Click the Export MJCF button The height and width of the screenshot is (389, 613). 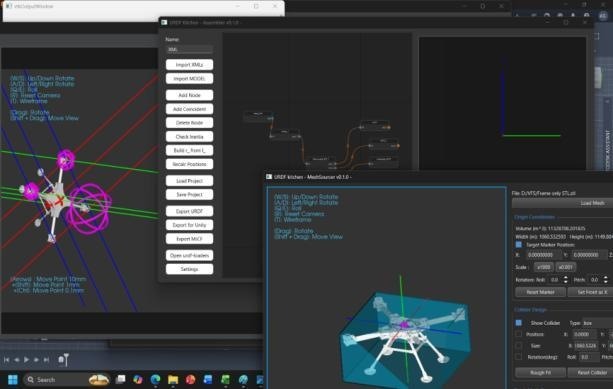189,239
